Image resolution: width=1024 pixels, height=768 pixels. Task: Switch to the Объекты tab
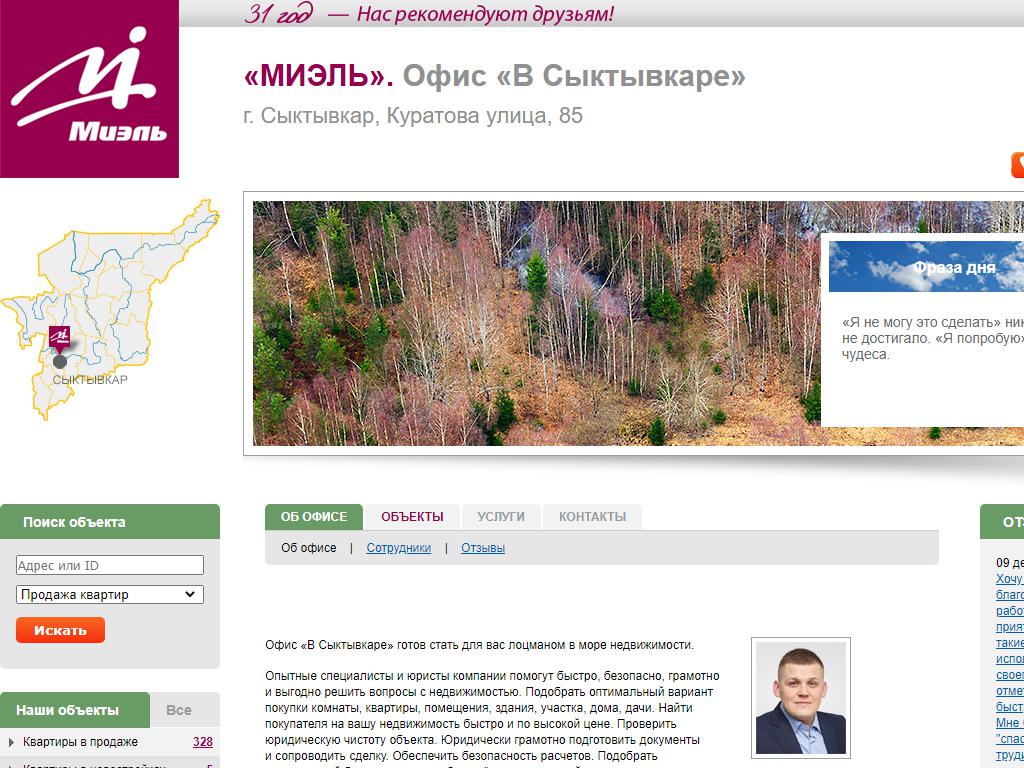point(412,517)
